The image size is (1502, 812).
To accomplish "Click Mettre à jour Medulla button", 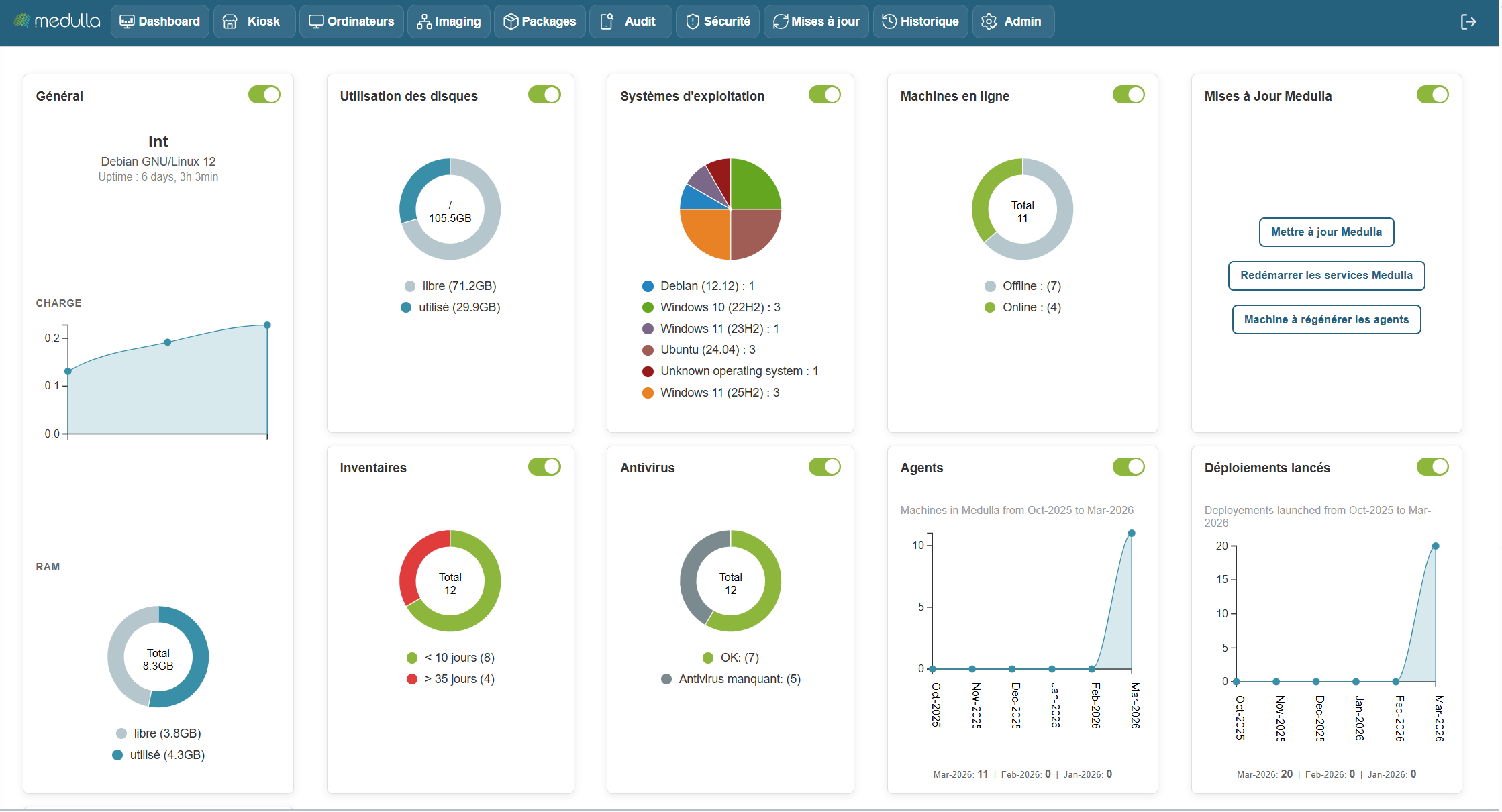I will 1325,232.
